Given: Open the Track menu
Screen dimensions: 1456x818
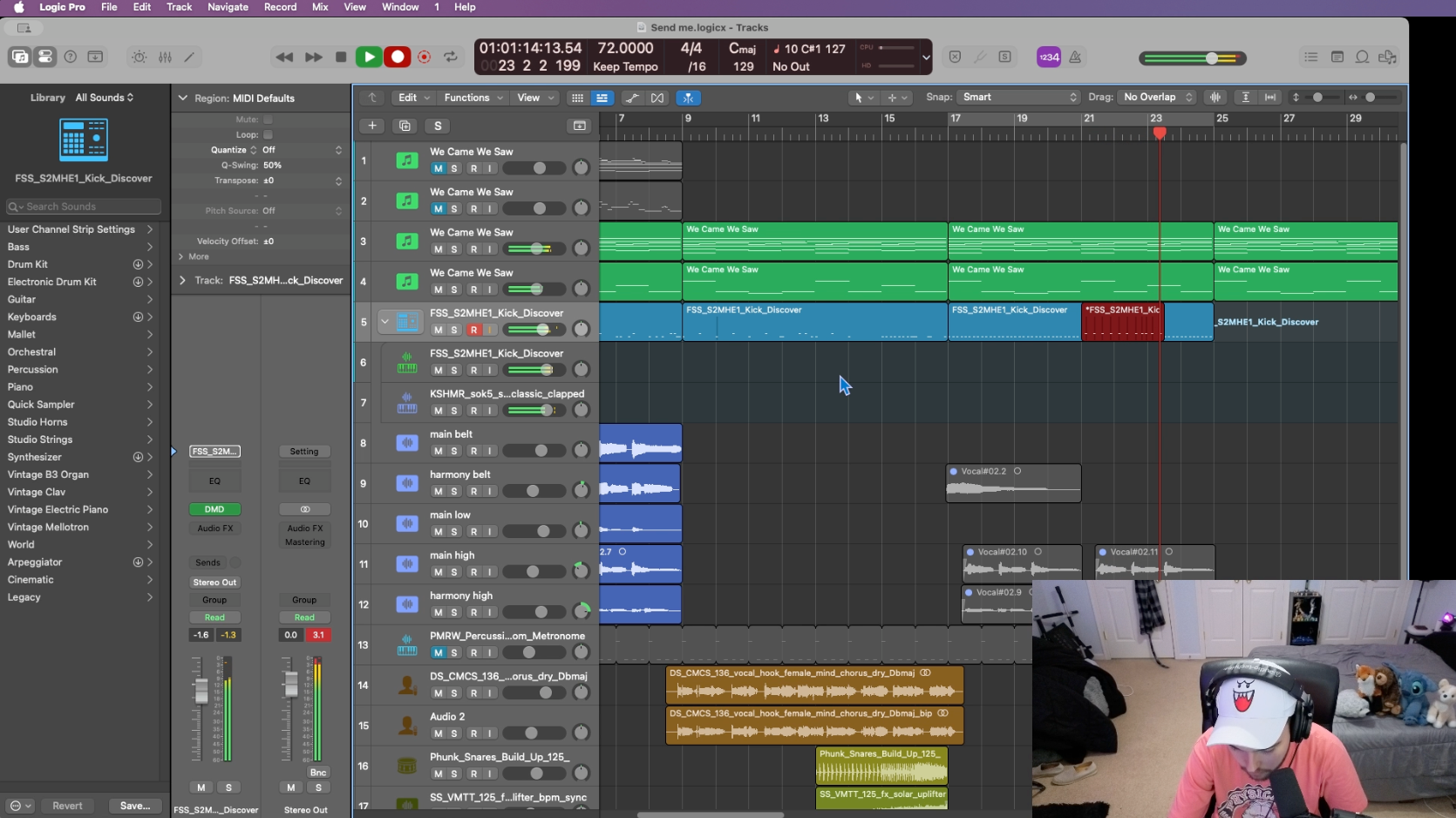Looking at the screenshot, I should coord(179,7).
